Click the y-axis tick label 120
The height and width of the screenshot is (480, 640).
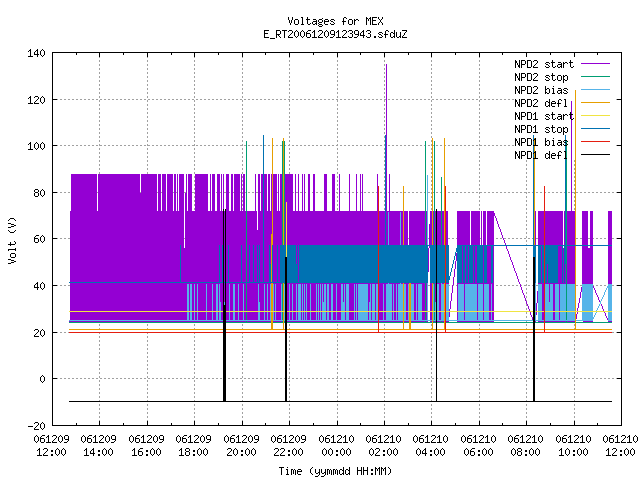click(36, 100)
